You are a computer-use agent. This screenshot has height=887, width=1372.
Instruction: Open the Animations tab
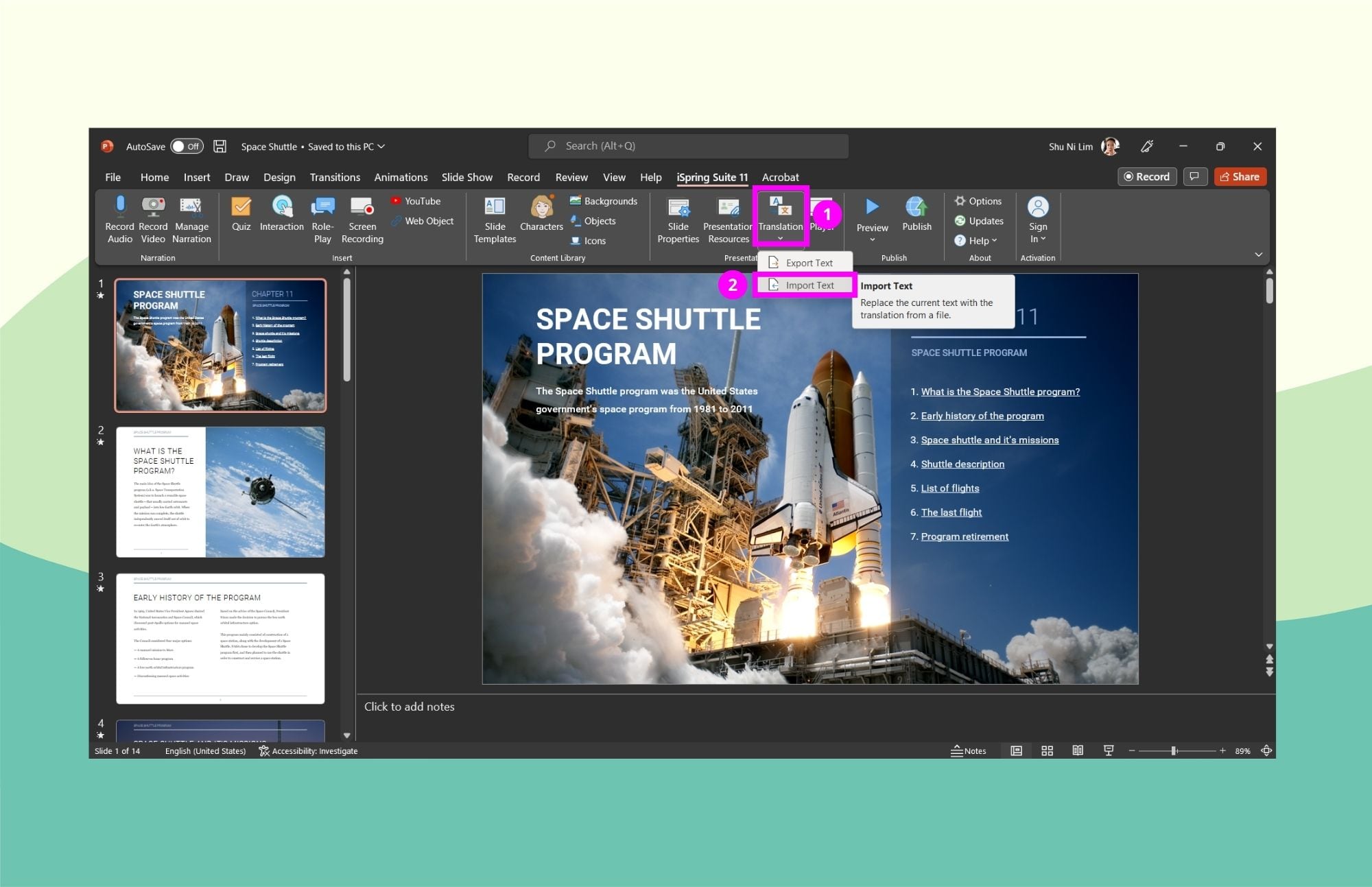click(401, 177)
